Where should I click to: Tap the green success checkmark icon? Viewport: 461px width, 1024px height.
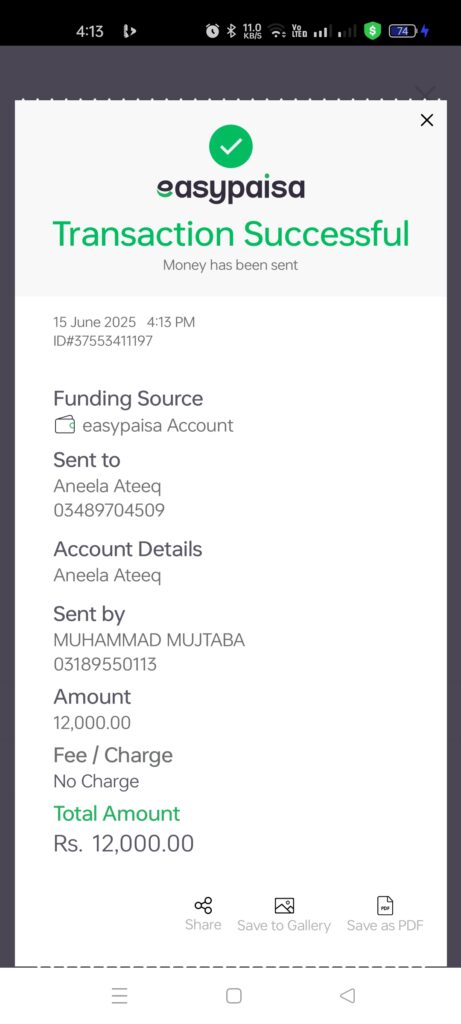tap(230, 146)
